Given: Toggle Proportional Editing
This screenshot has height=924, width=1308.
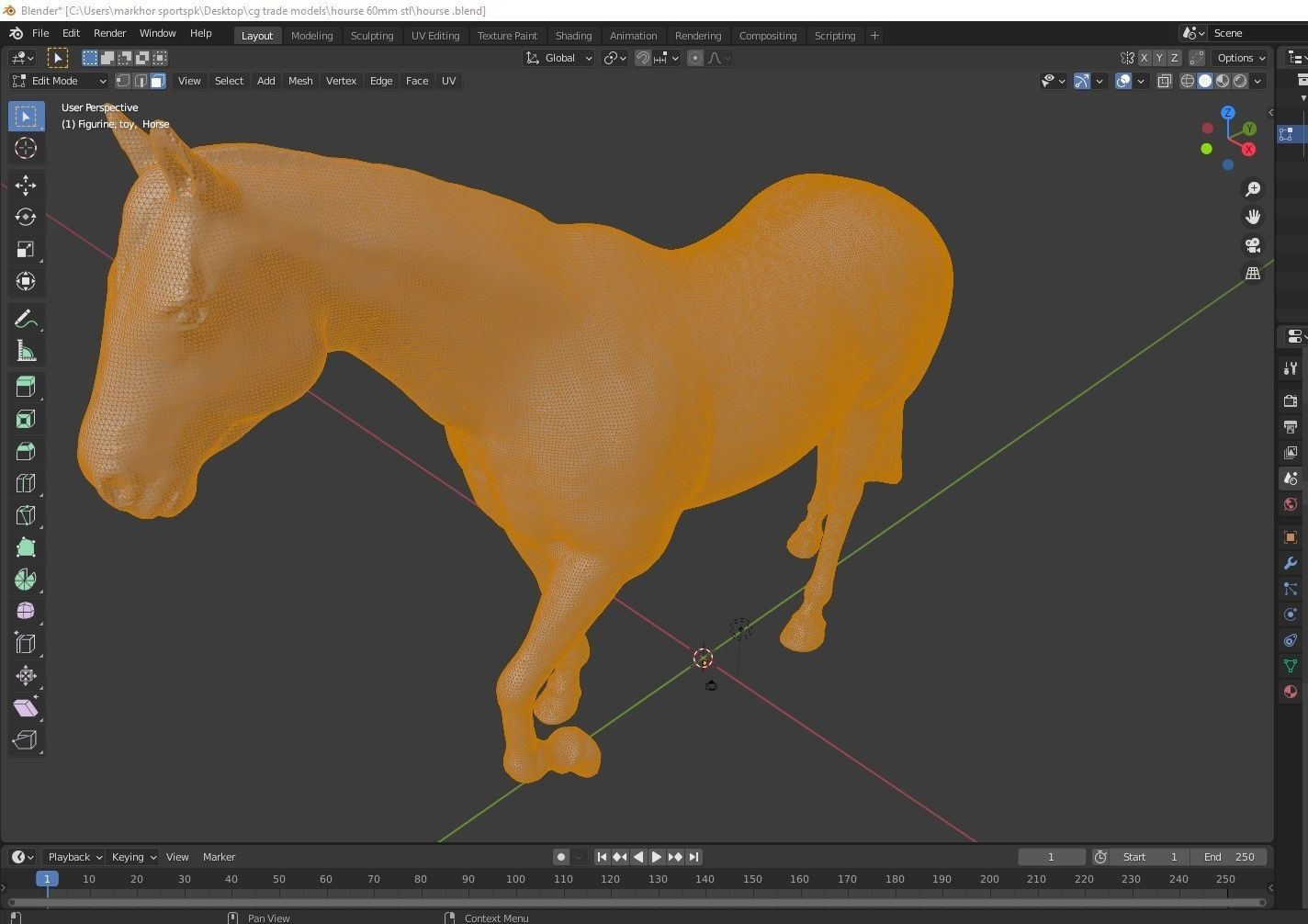Looking at the screenshot, I should [x=695, y=58].
